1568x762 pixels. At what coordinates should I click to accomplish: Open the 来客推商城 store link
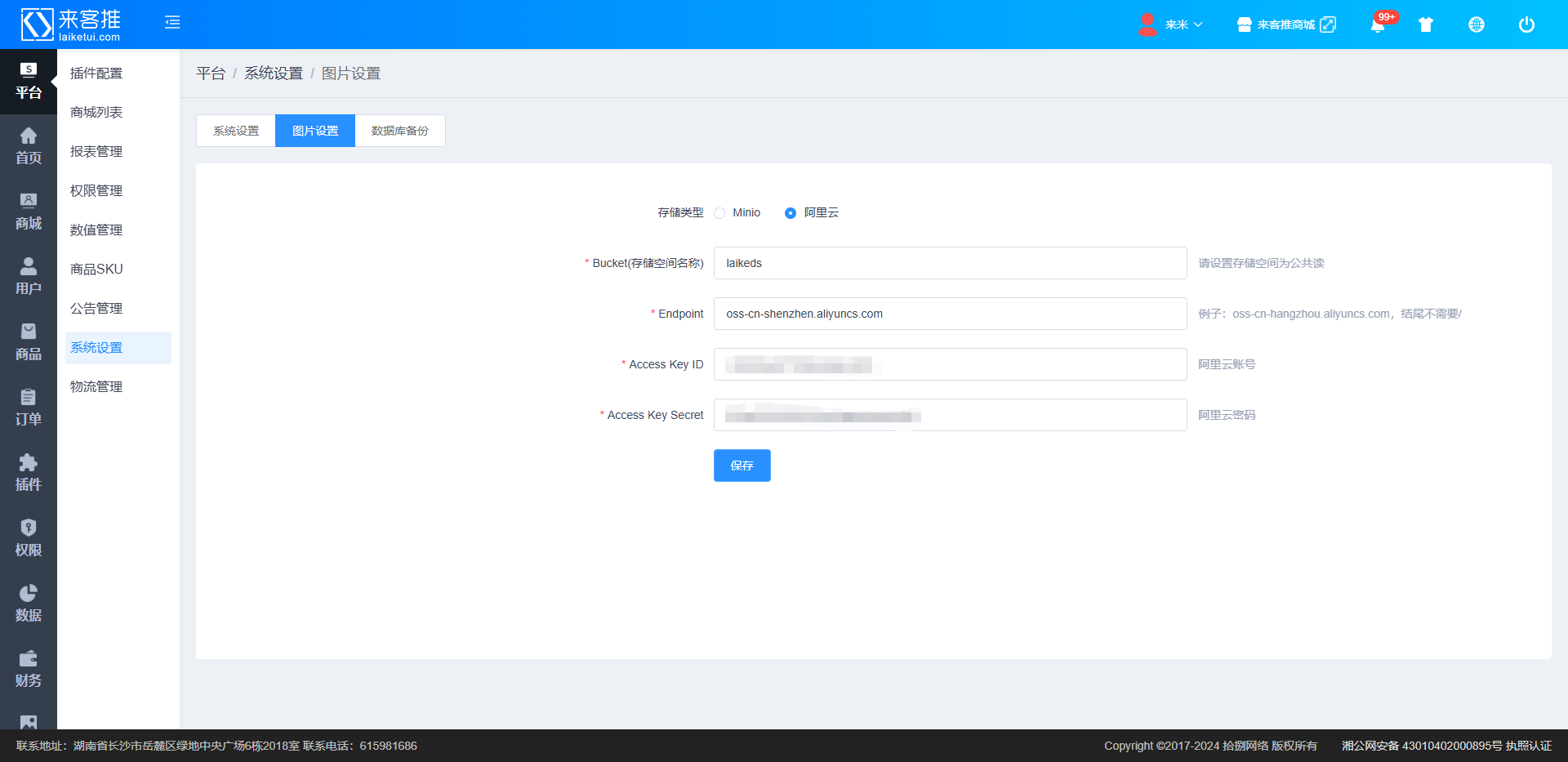[x=1286, y=25]
